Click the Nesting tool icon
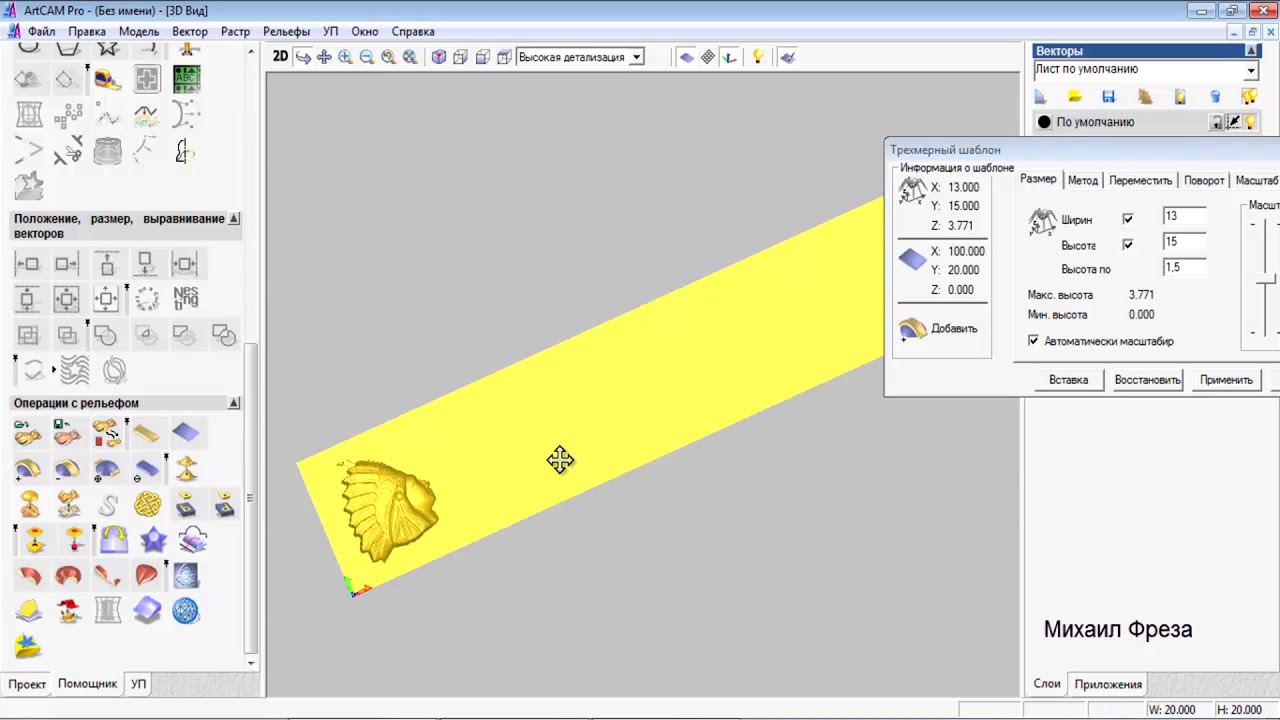Screen dimensions: 1280x720 point(186,298)
